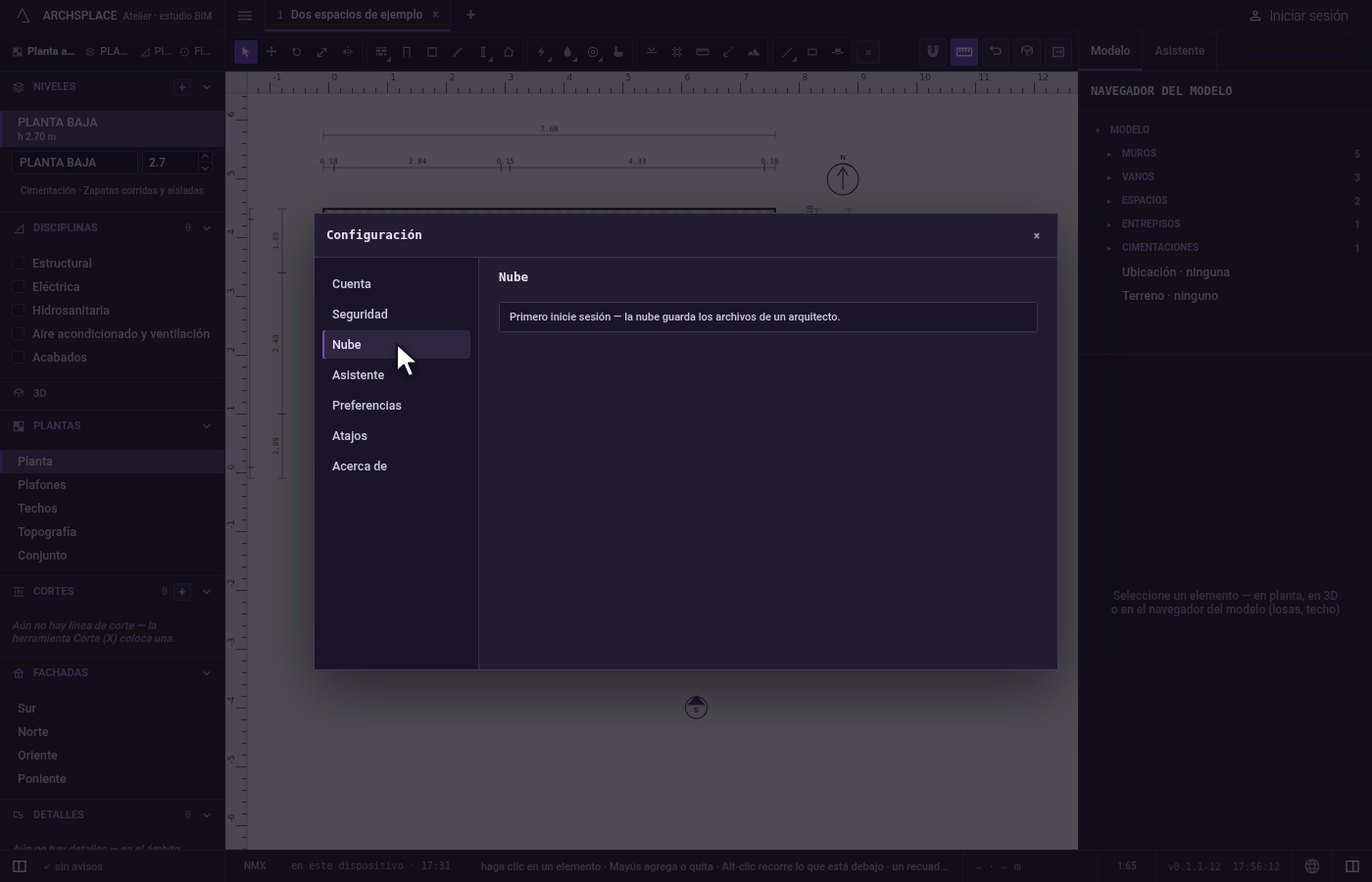
Task: Click Iniciar sesión
Action: click(x=1298, y=16)
